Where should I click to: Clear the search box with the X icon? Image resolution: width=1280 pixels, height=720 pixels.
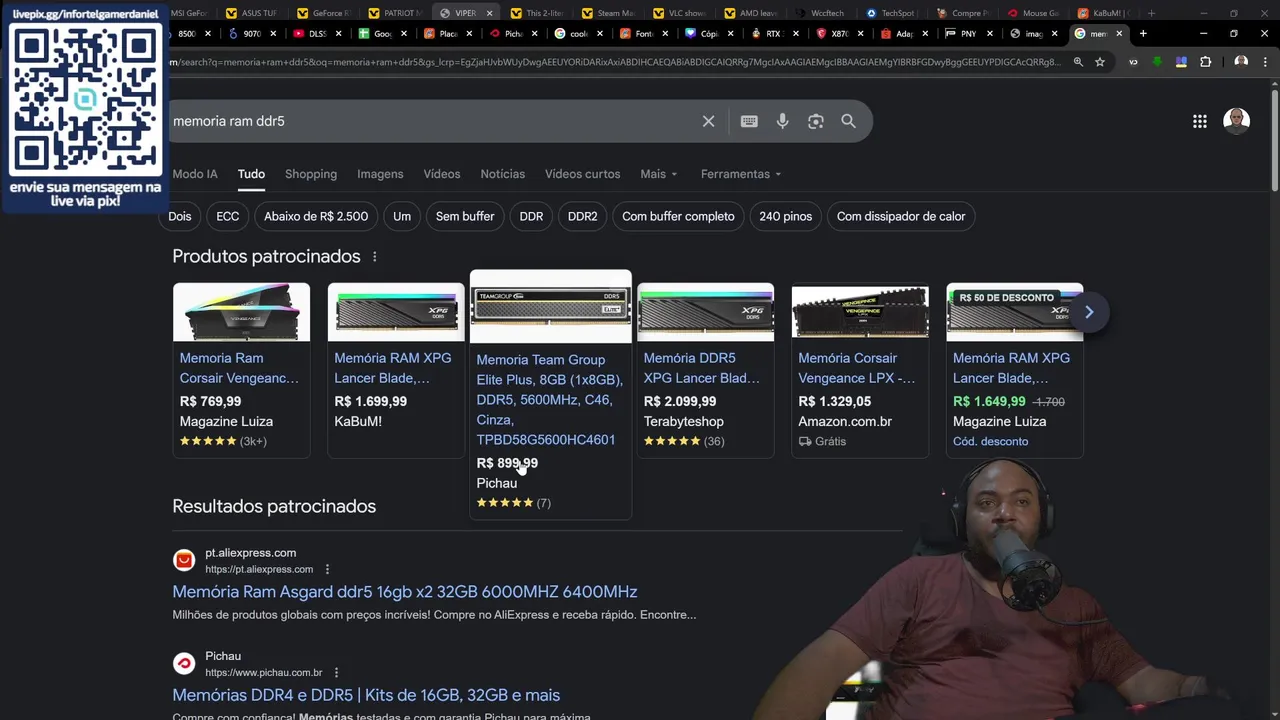(708, 121)
